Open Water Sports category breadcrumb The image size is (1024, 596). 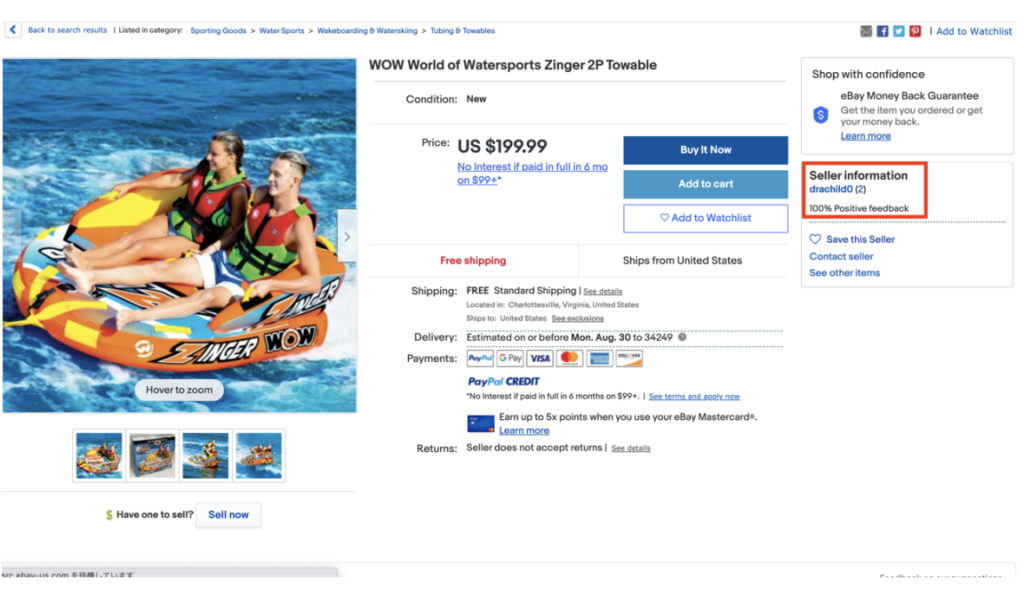(x=282, y=31)
